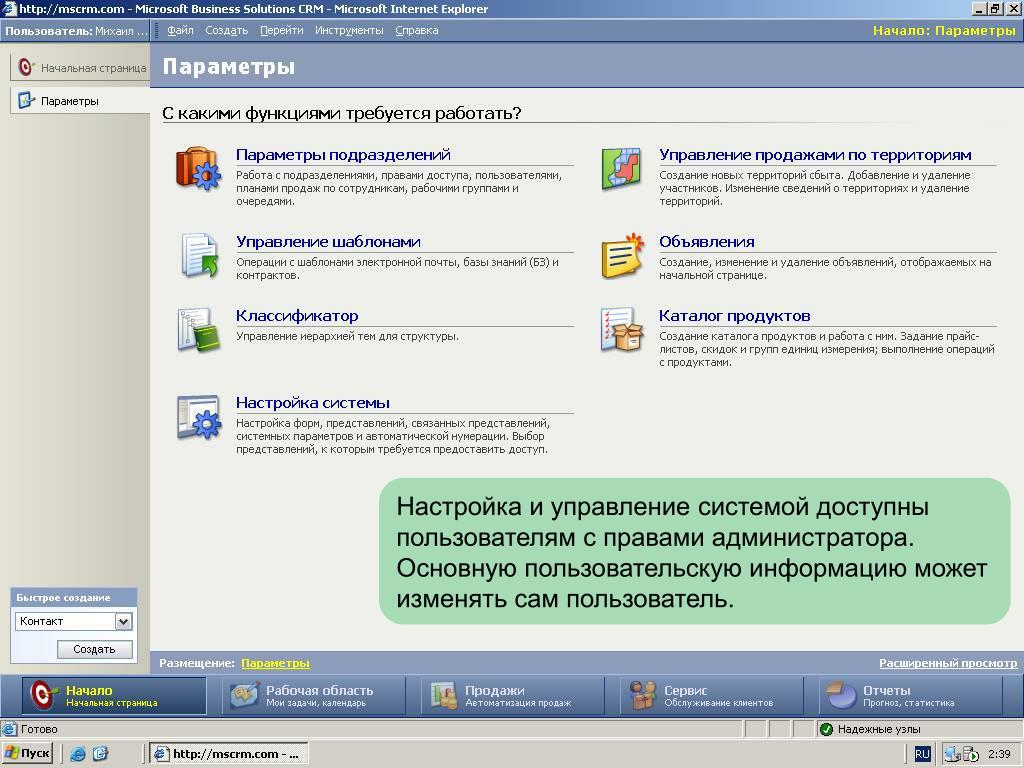Click the Сервис people icon
The image size is (1024, 768).
[x=643, y=696]
